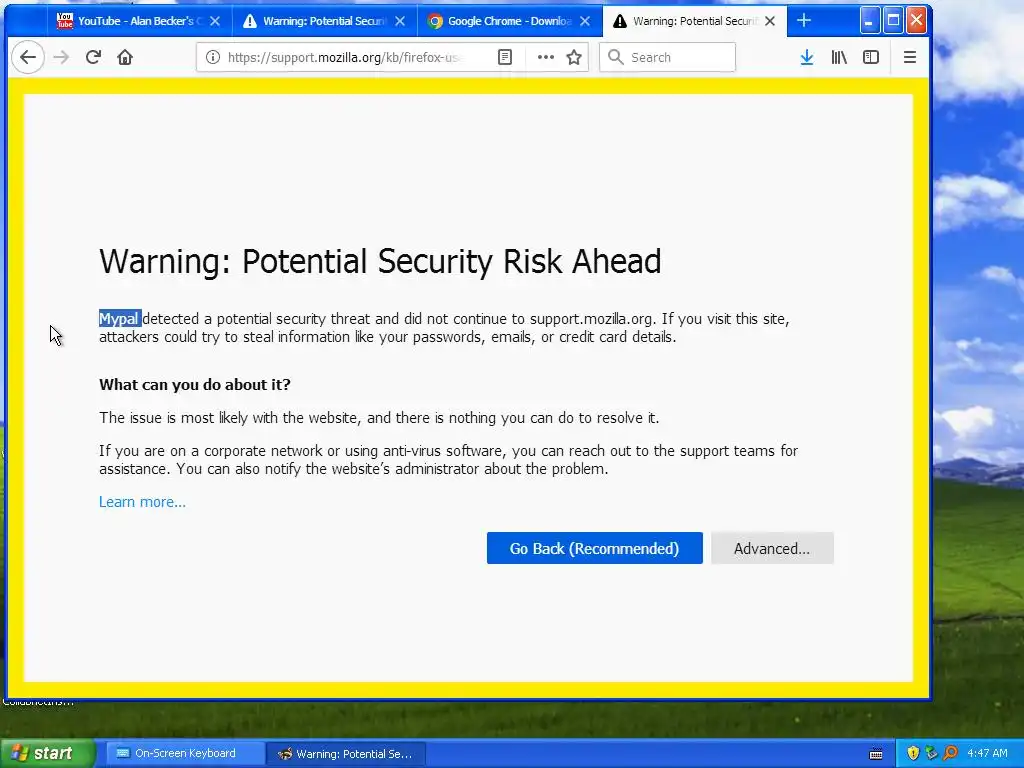This screenshot has height=768, width=1024.
Task: Click the Go Back (Recommended) button
Action: pos(594,548)
